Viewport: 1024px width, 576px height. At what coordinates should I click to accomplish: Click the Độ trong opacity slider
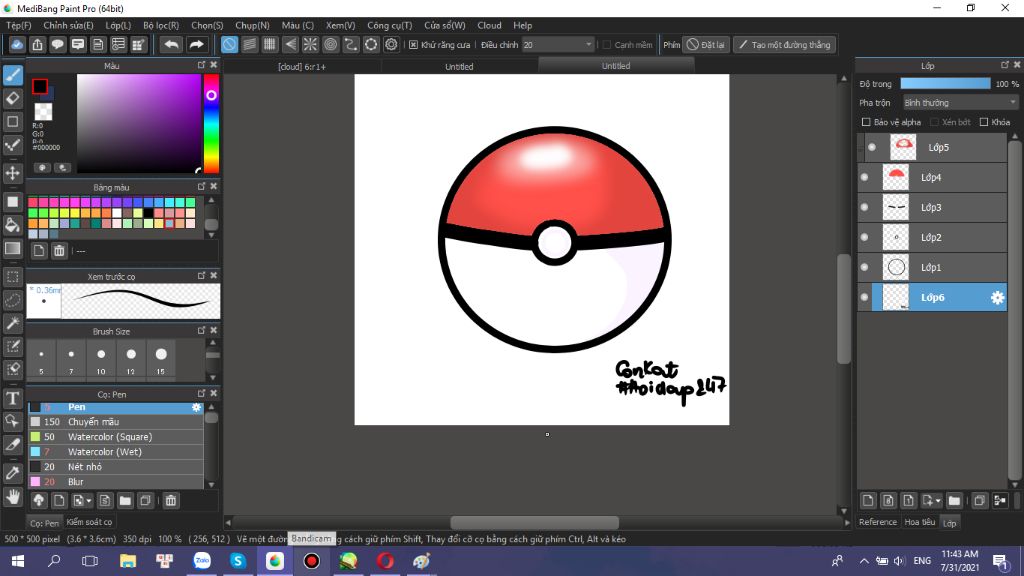[x=945, y=84]
